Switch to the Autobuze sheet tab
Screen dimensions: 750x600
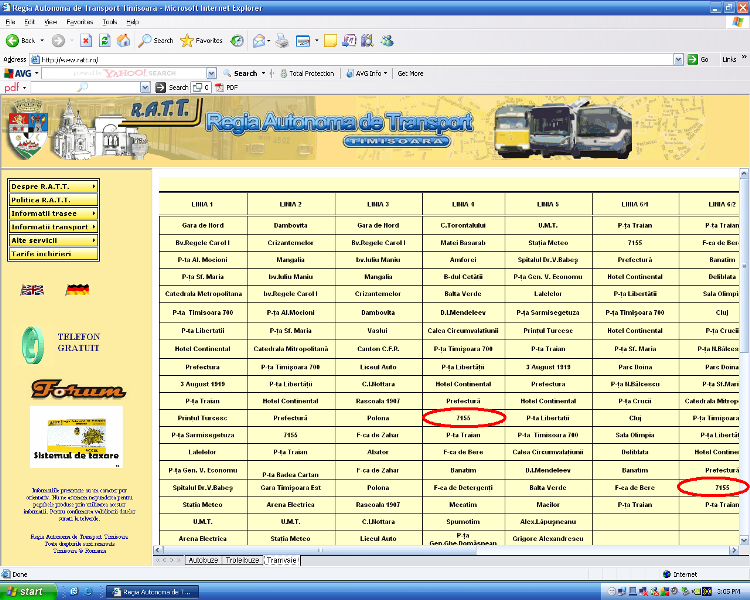point(203,560)
